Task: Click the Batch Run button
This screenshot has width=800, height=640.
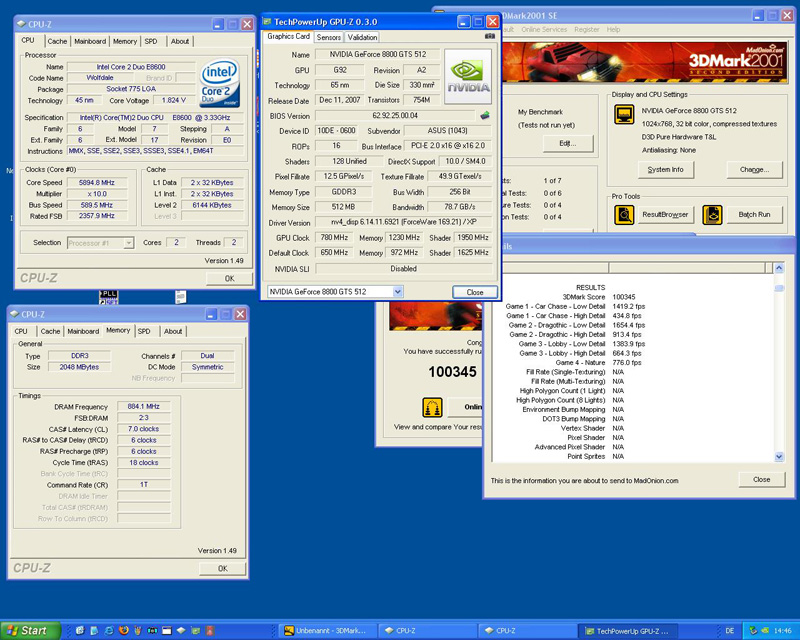Action: (754, 215)
